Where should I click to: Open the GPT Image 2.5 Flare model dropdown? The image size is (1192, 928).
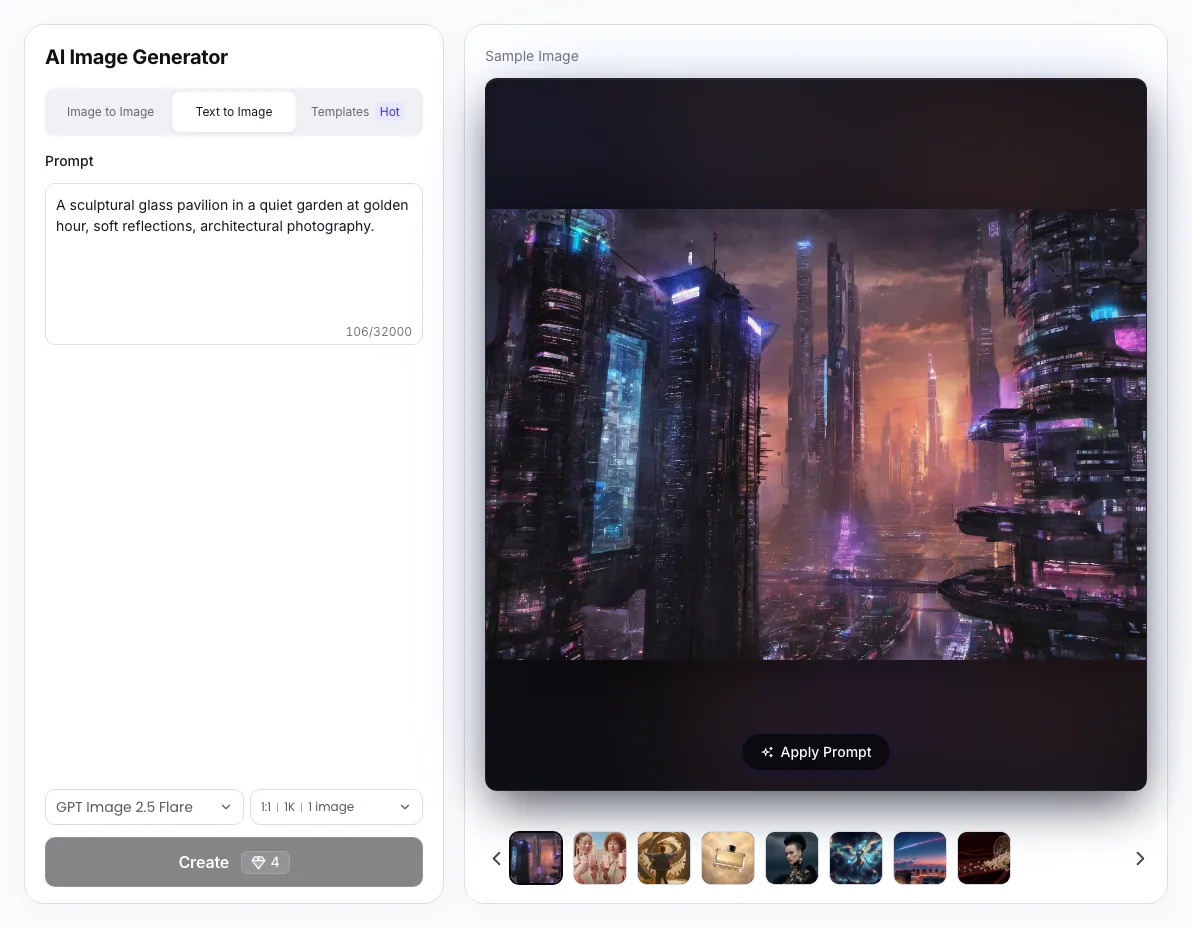[x=144, y=806]
